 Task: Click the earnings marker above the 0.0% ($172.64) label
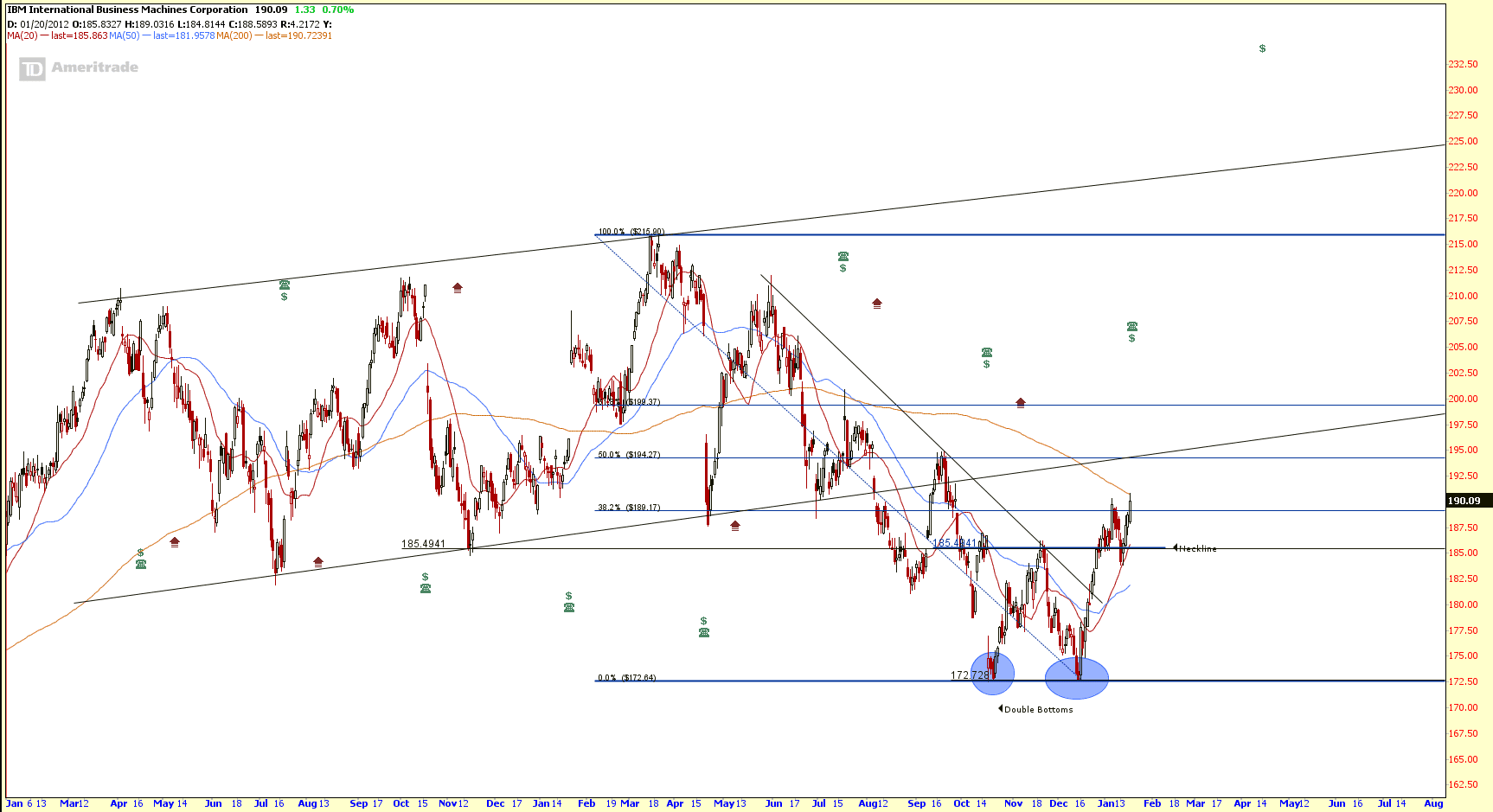(704, 627)
